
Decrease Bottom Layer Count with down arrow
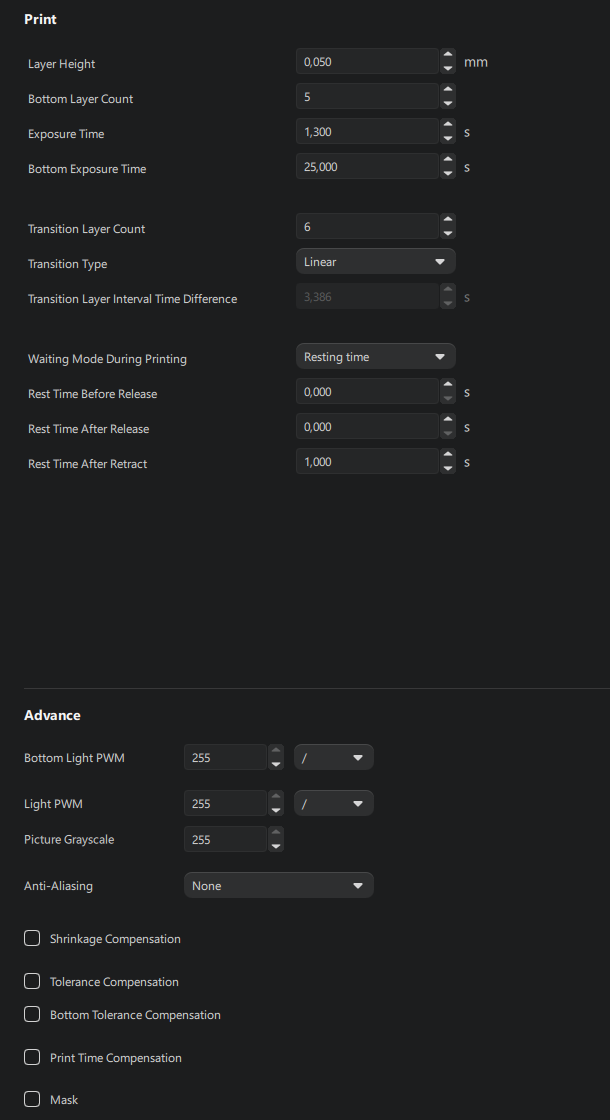click(x=448, y=103)
